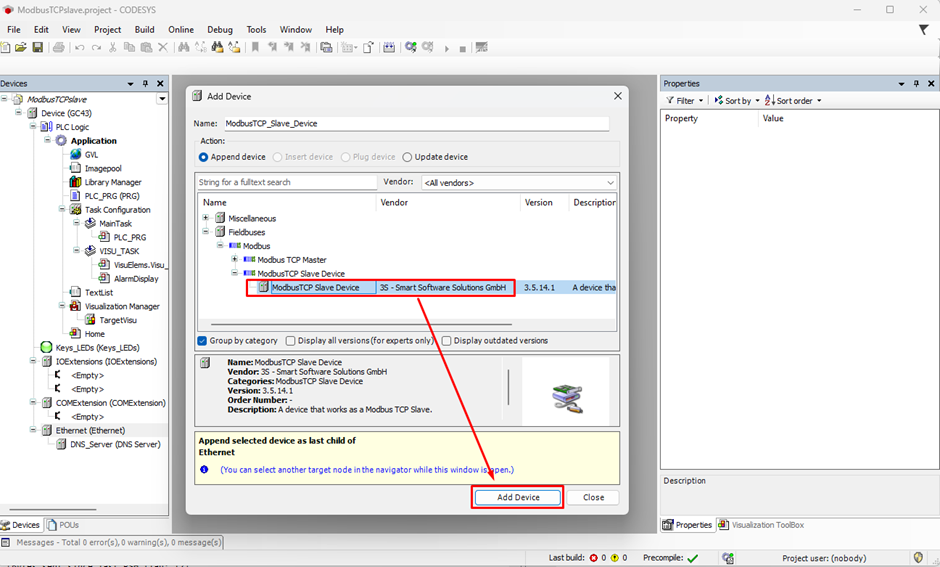Click the Messages panel icon at bottom left
The width and height of the screenshot is (940, 567).
point(5,542)
